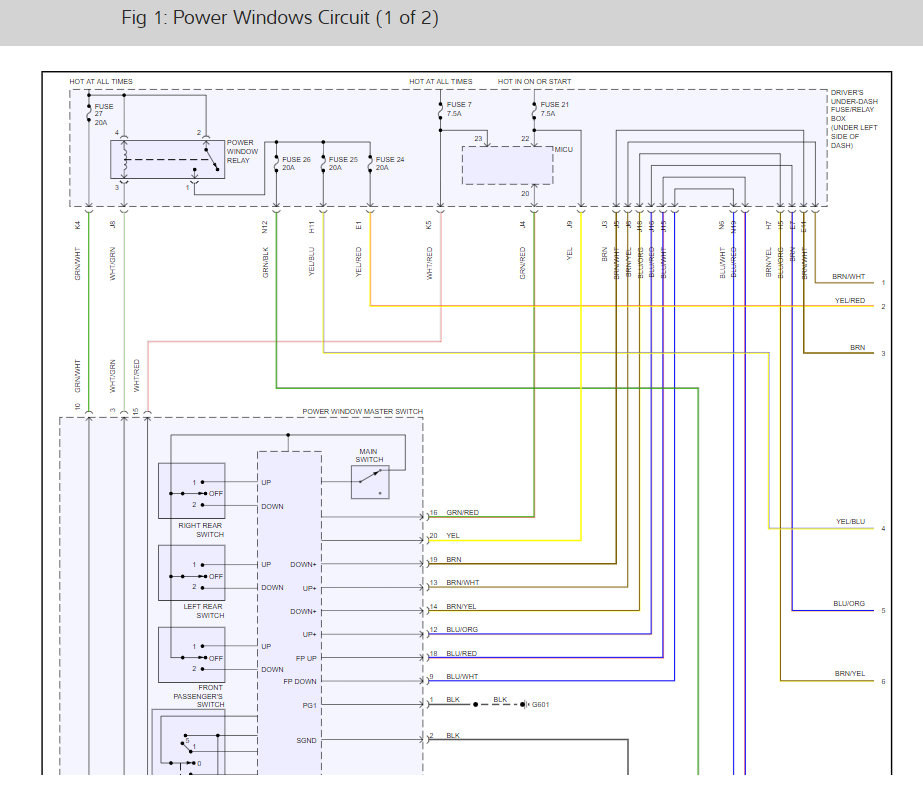Select the Power Window Relay symbol

tap(168, 160)
